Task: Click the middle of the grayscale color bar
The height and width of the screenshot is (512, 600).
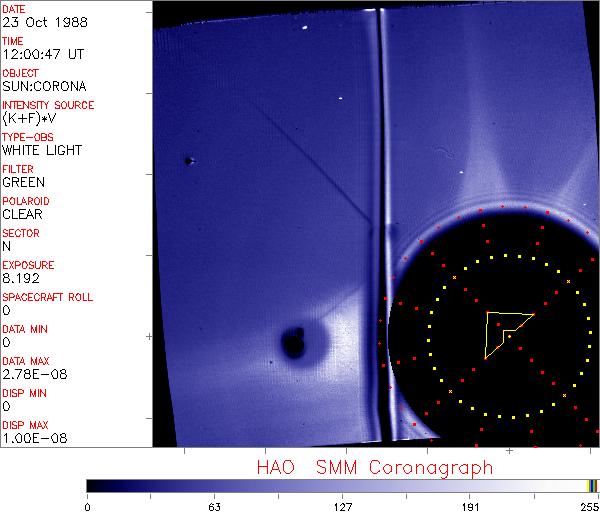Action: (x=340, y=485)
